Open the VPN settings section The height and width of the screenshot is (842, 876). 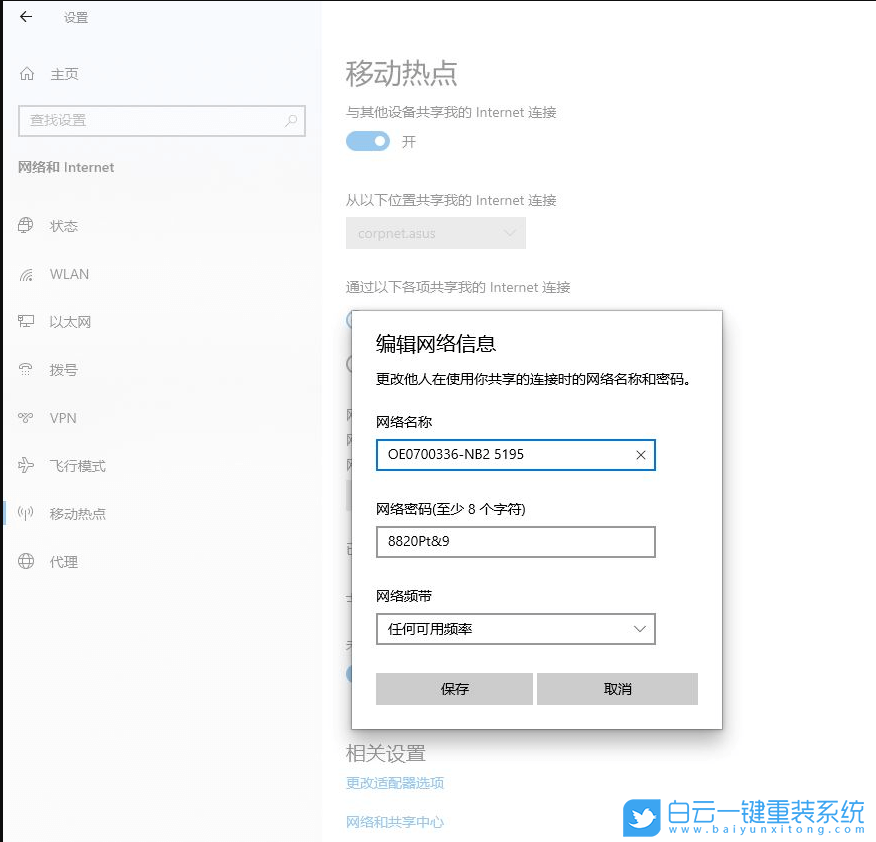click(28, 418)
